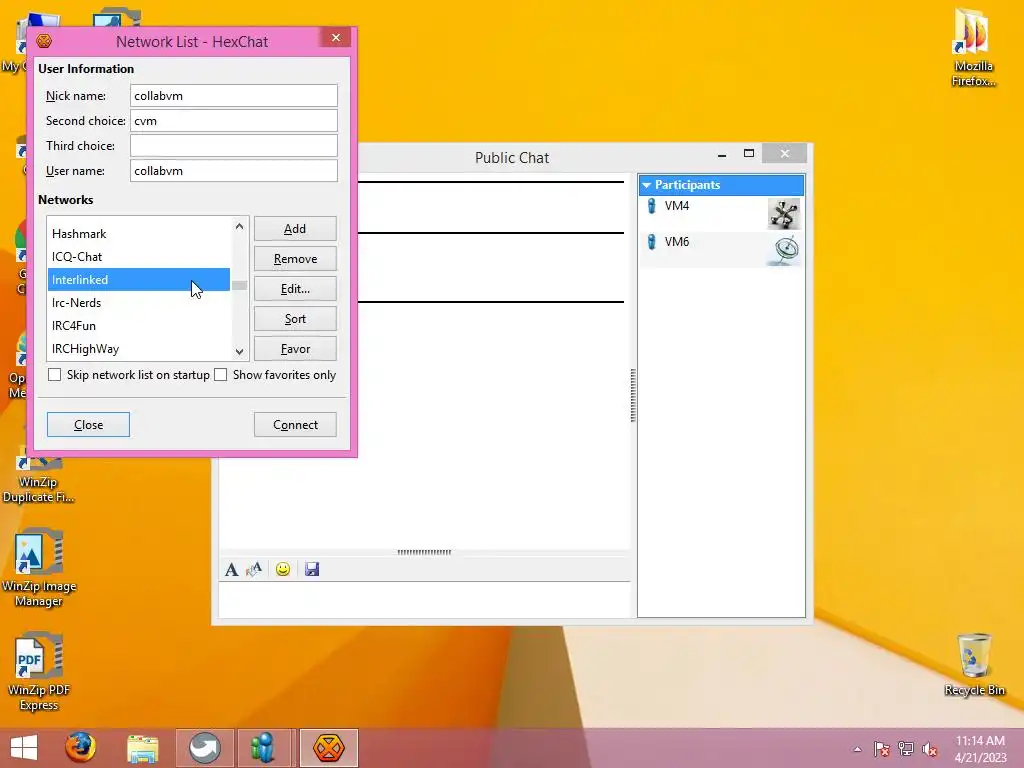1024x768 pixels.
Task: Click the Third choice input field
Action: pos(234,145)
